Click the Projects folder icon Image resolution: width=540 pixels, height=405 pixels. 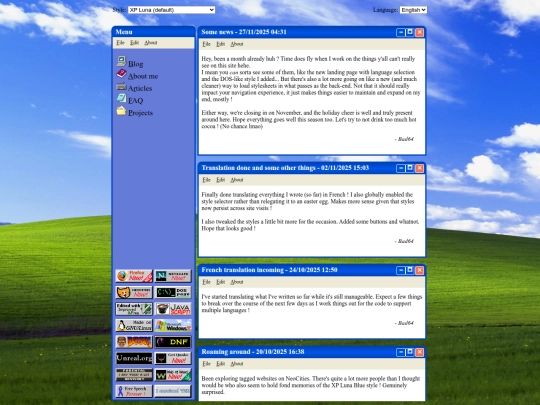coord(121,111)
